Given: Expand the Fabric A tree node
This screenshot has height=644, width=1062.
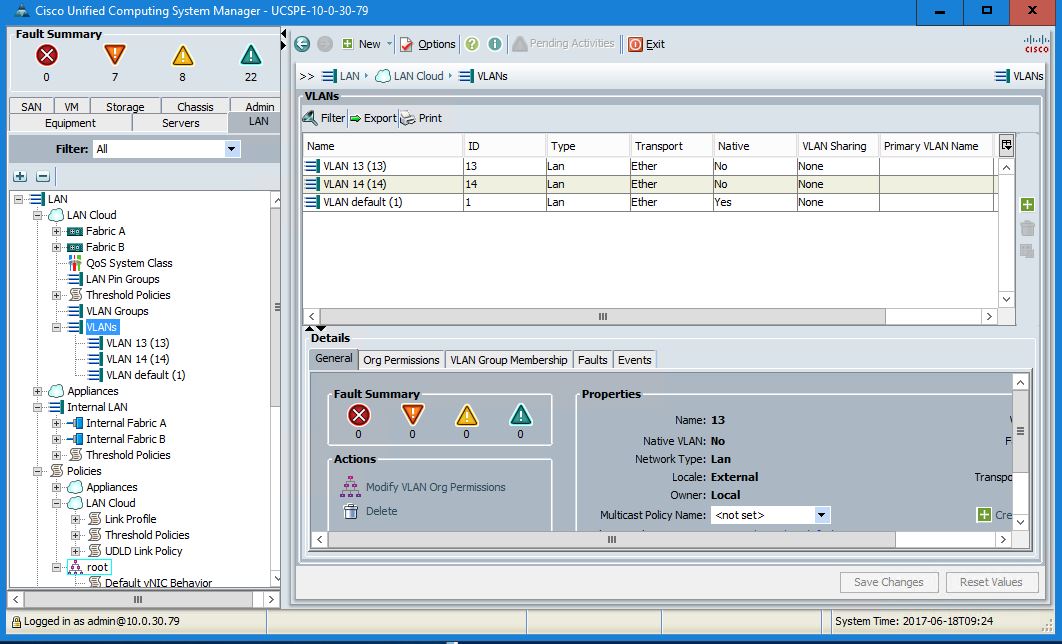Looking at the screenshot, I should (x=57, y=232).
